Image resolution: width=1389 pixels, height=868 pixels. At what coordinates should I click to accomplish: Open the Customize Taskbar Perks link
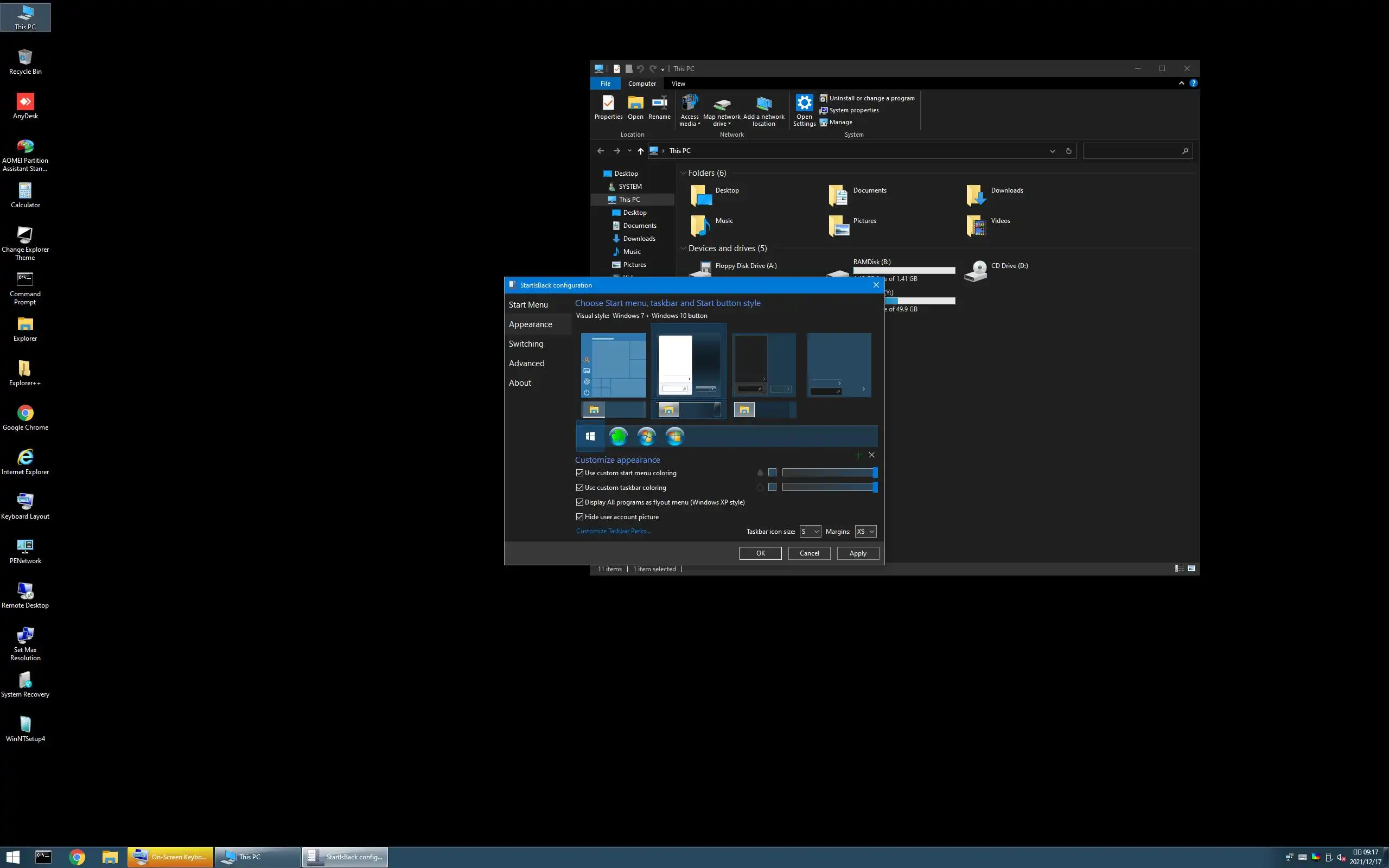(613, 531)
